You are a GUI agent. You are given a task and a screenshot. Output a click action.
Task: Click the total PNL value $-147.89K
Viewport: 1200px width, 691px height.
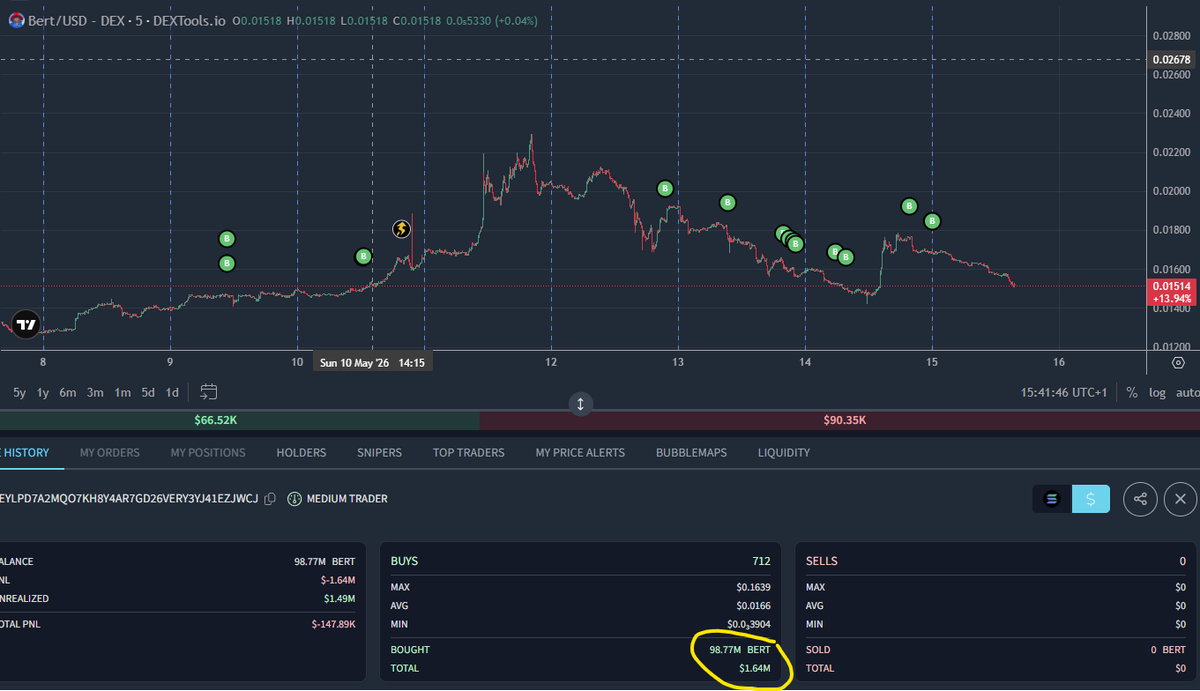(x=333, y=624)
